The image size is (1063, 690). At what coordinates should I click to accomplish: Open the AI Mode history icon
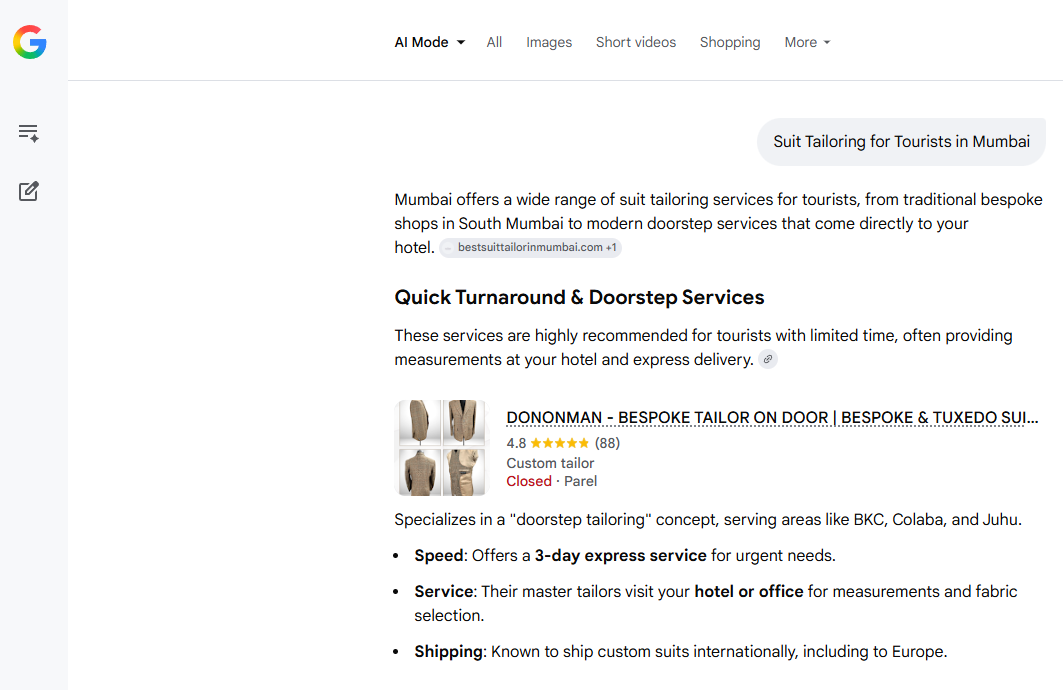29,133
